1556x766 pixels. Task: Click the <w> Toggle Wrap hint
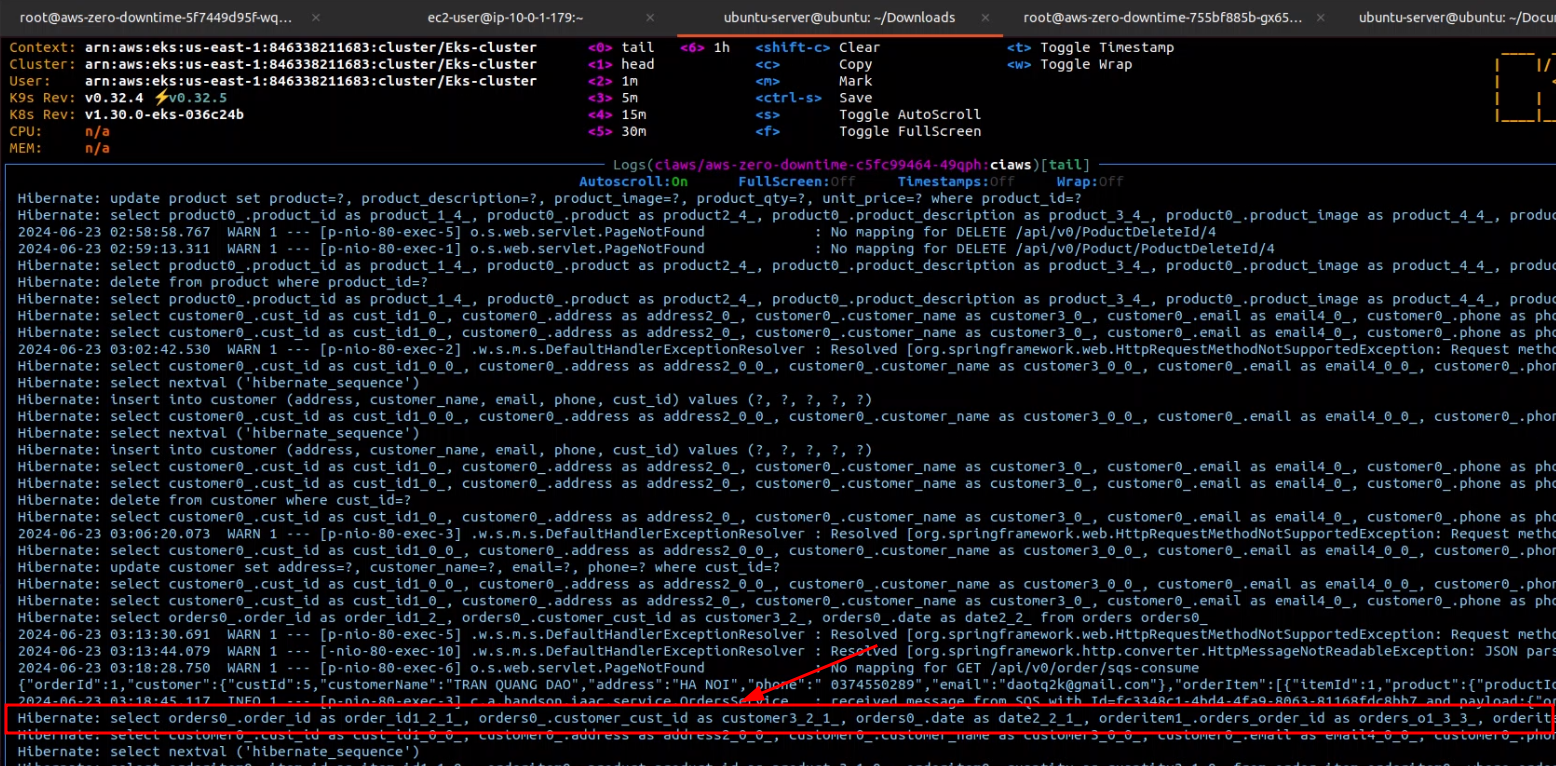pyautogui.click(x=1070, y=65)
